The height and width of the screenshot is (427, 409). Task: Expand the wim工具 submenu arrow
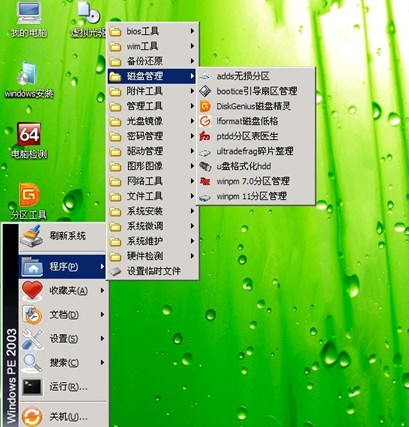192,46
